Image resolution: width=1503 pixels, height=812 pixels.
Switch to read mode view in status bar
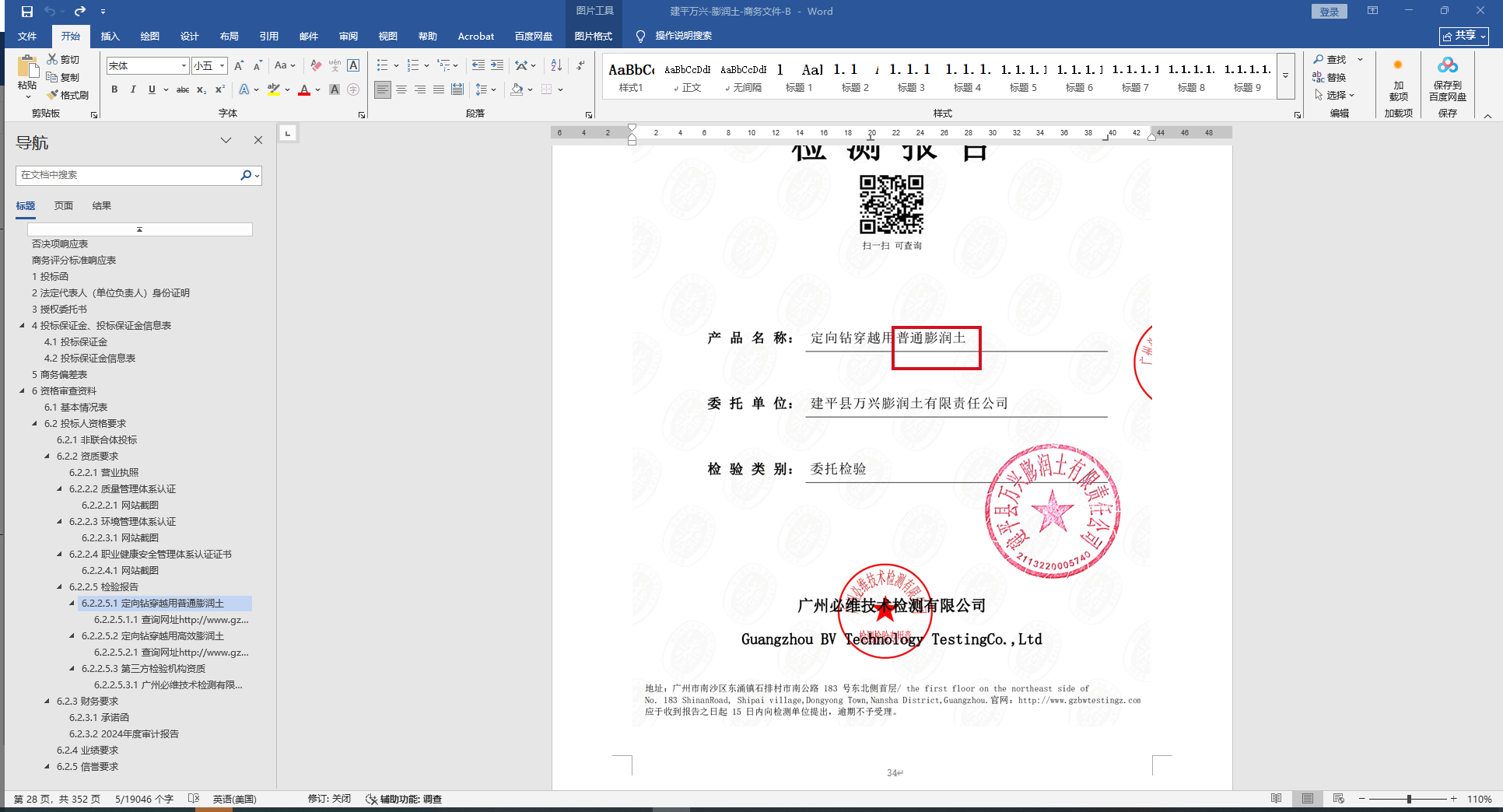[x=1277, y=799]
